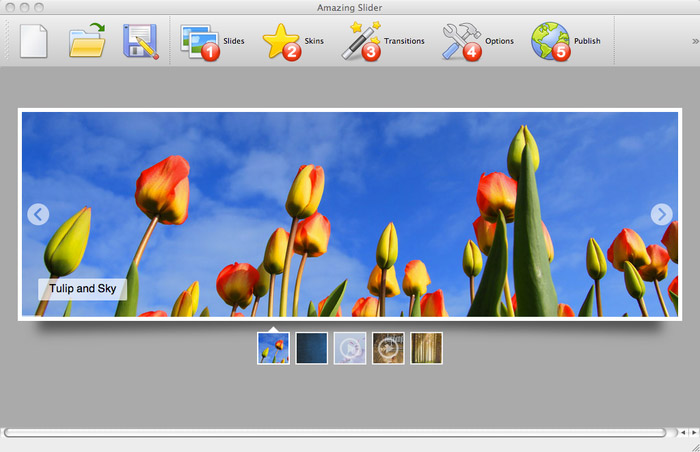700x452 pixels.
Task: Click the scroll right arrow button
Action: click(694, 432)
